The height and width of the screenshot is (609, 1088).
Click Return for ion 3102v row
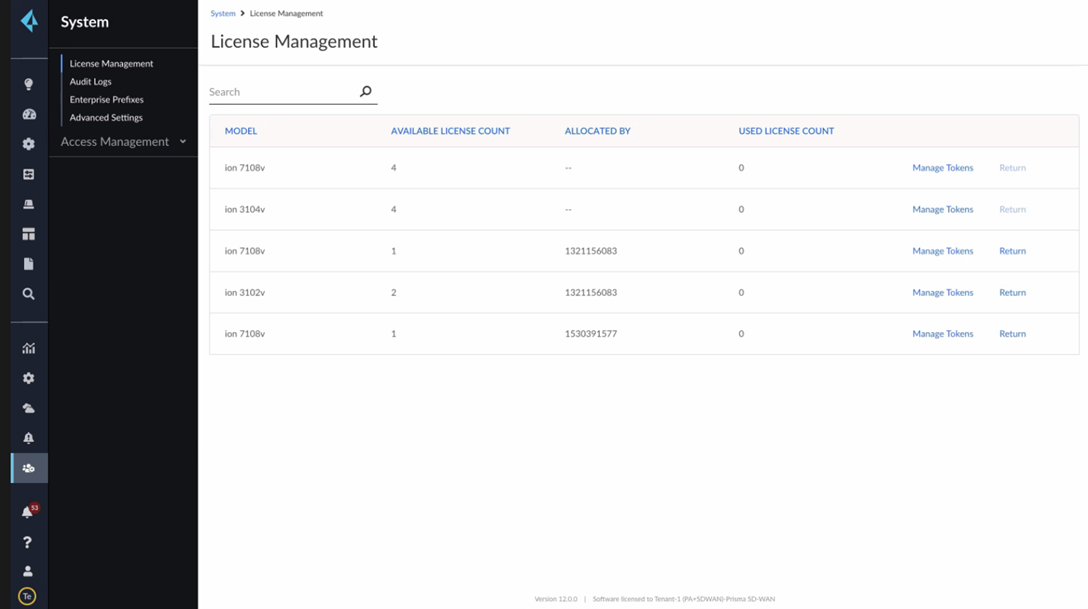(x=1012, y=293)
